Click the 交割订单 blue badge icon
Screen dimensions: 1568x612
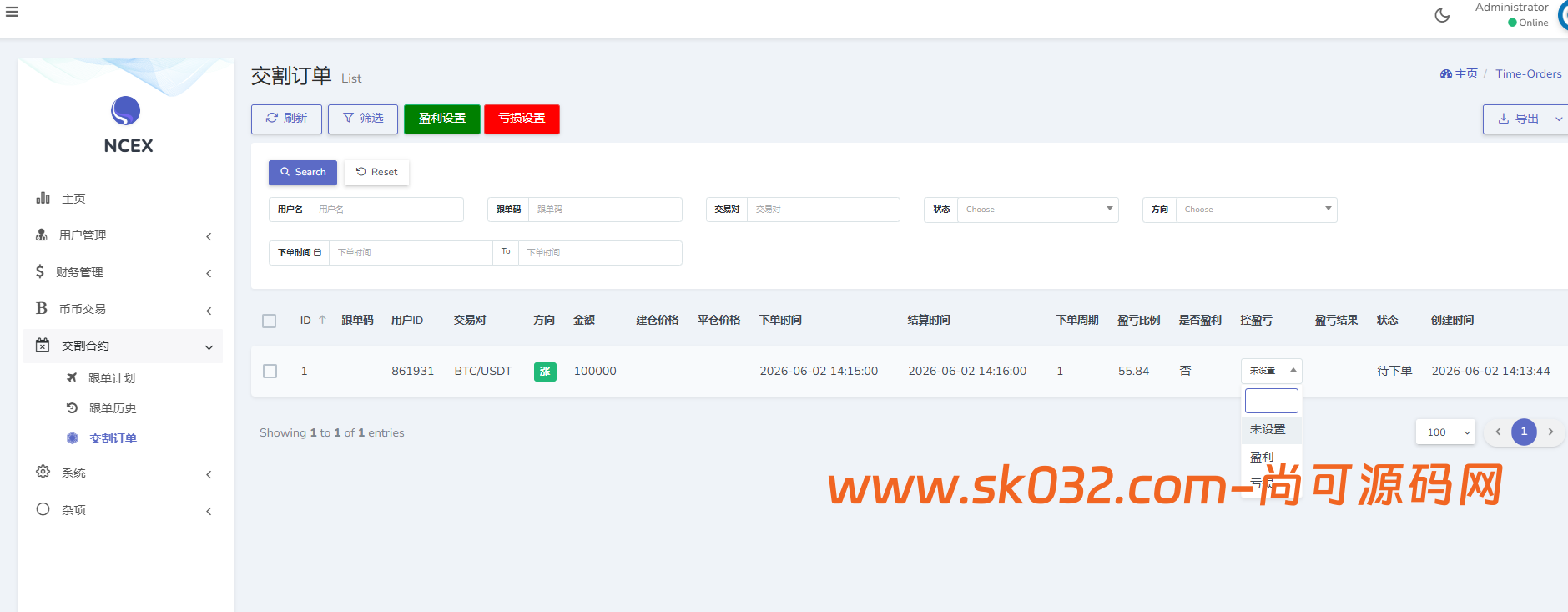73,438
